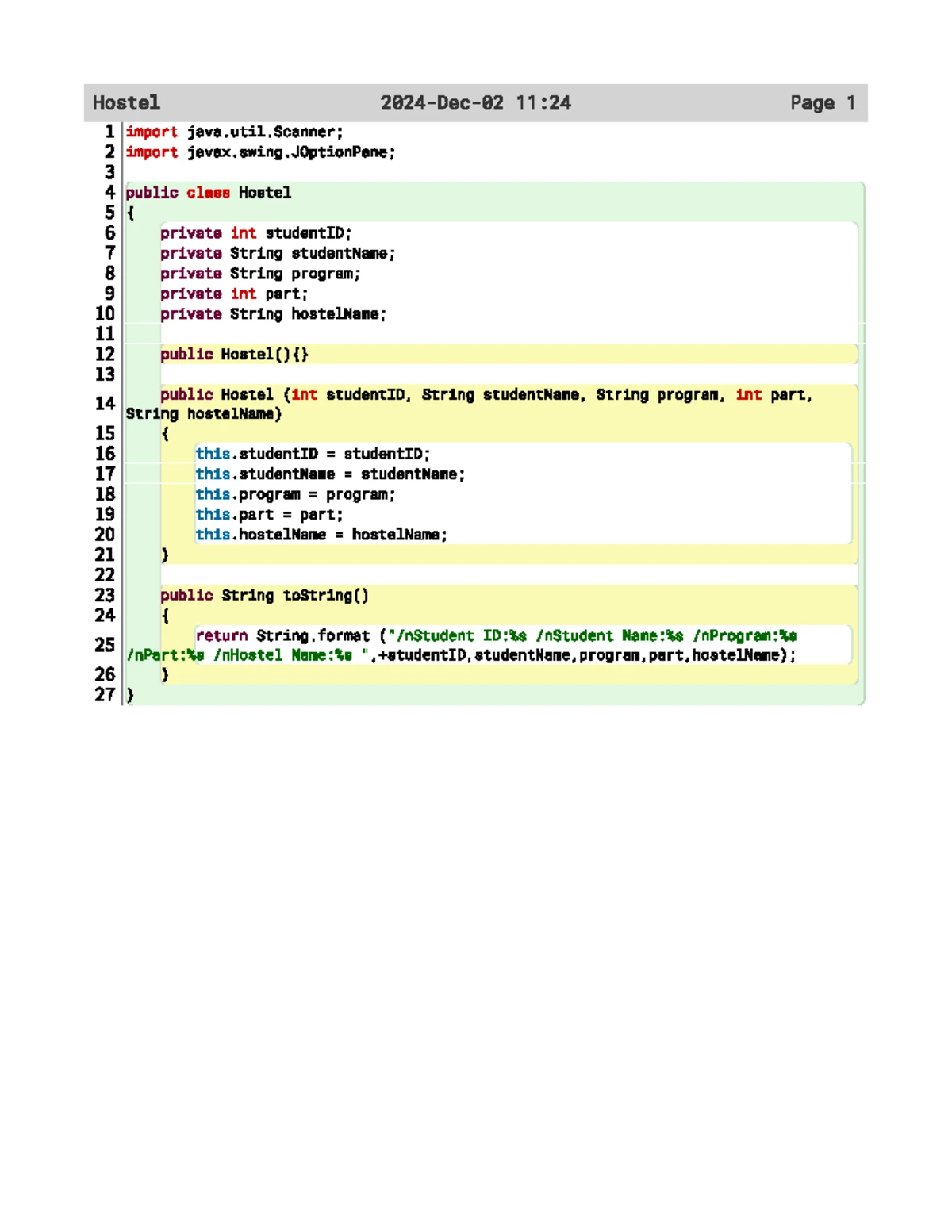The width and height of the screenshot is (952, 1232).
Task: Click 'this.studentName = studentName;' line
Action: tap(330, 474)
